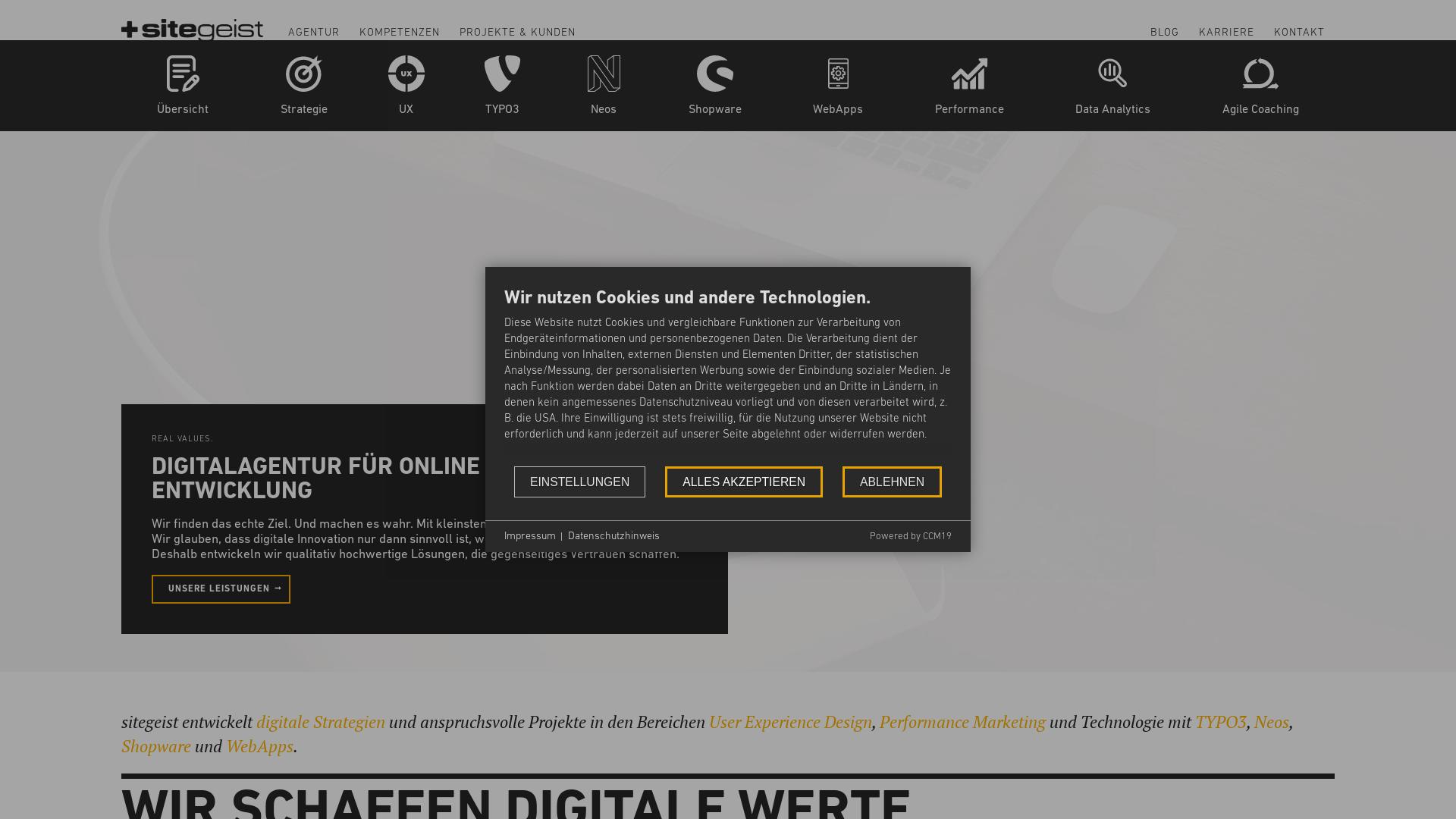1456x819 pixels.
Task: Open the Data Analytics magnifier icon
Action: [1112, 74]
